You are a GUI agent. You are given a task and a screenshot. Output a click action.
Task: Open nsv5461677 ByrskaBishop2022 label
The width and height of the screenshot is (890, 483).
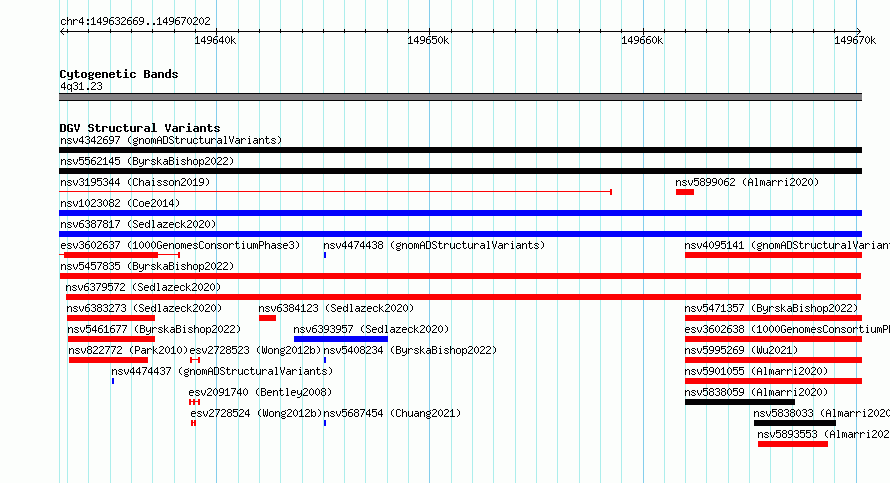click(x=154, y=329)
